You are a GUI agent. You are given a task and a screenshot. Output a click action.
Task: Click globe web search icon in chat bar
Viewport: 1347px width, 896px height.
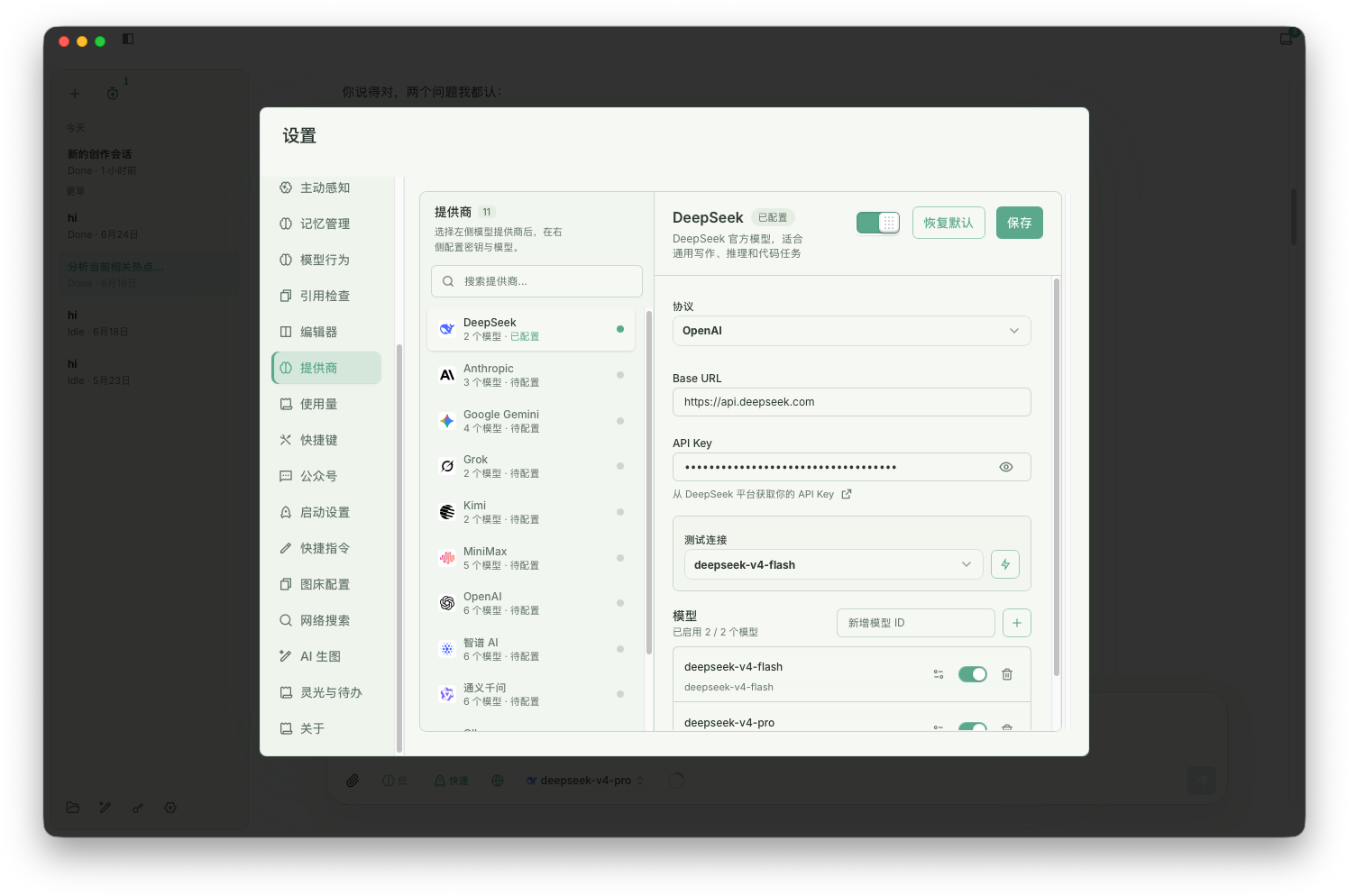point(498,781)
